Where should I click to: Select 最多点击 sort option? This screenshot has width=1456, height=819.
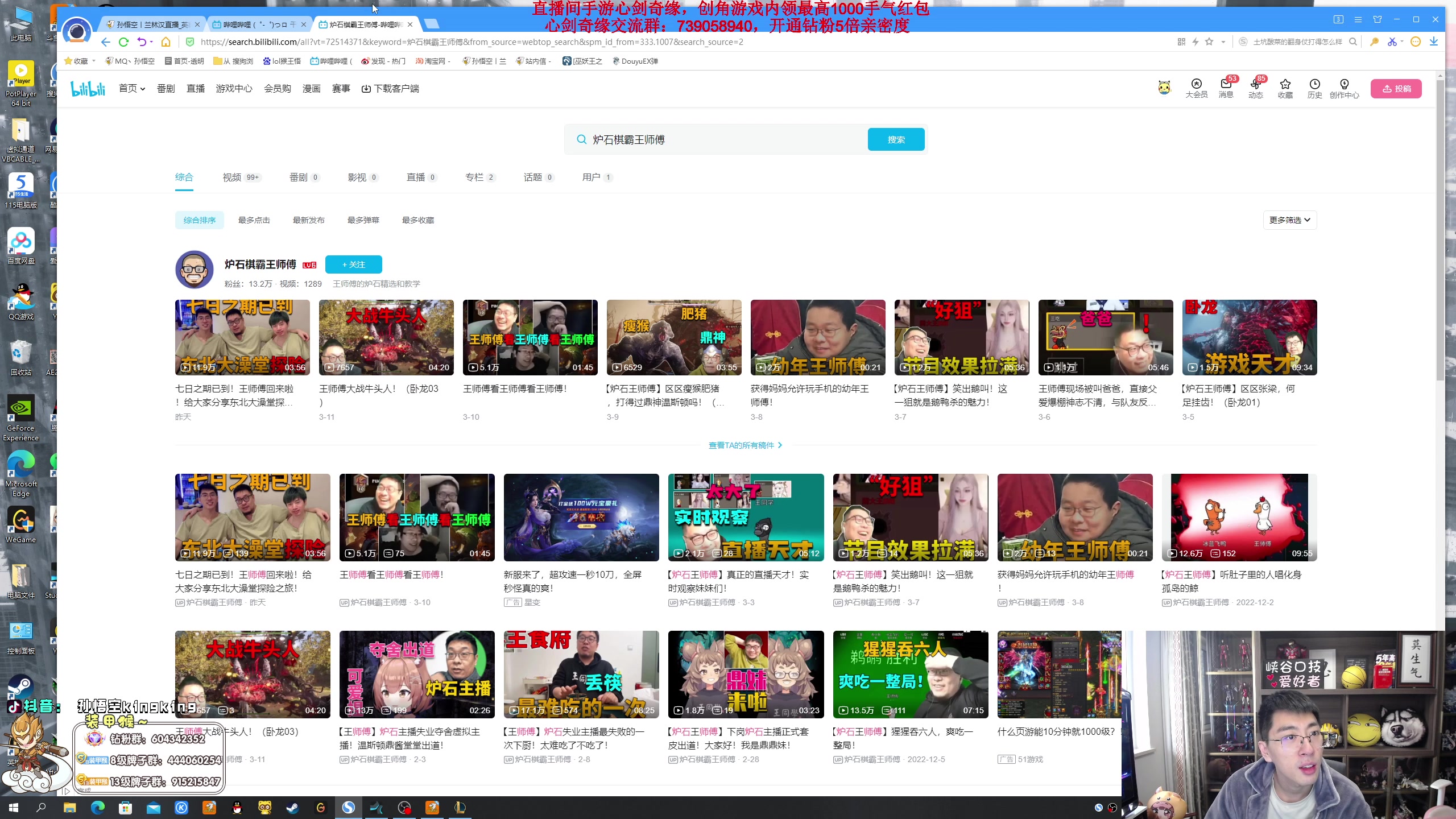[254, 220]
